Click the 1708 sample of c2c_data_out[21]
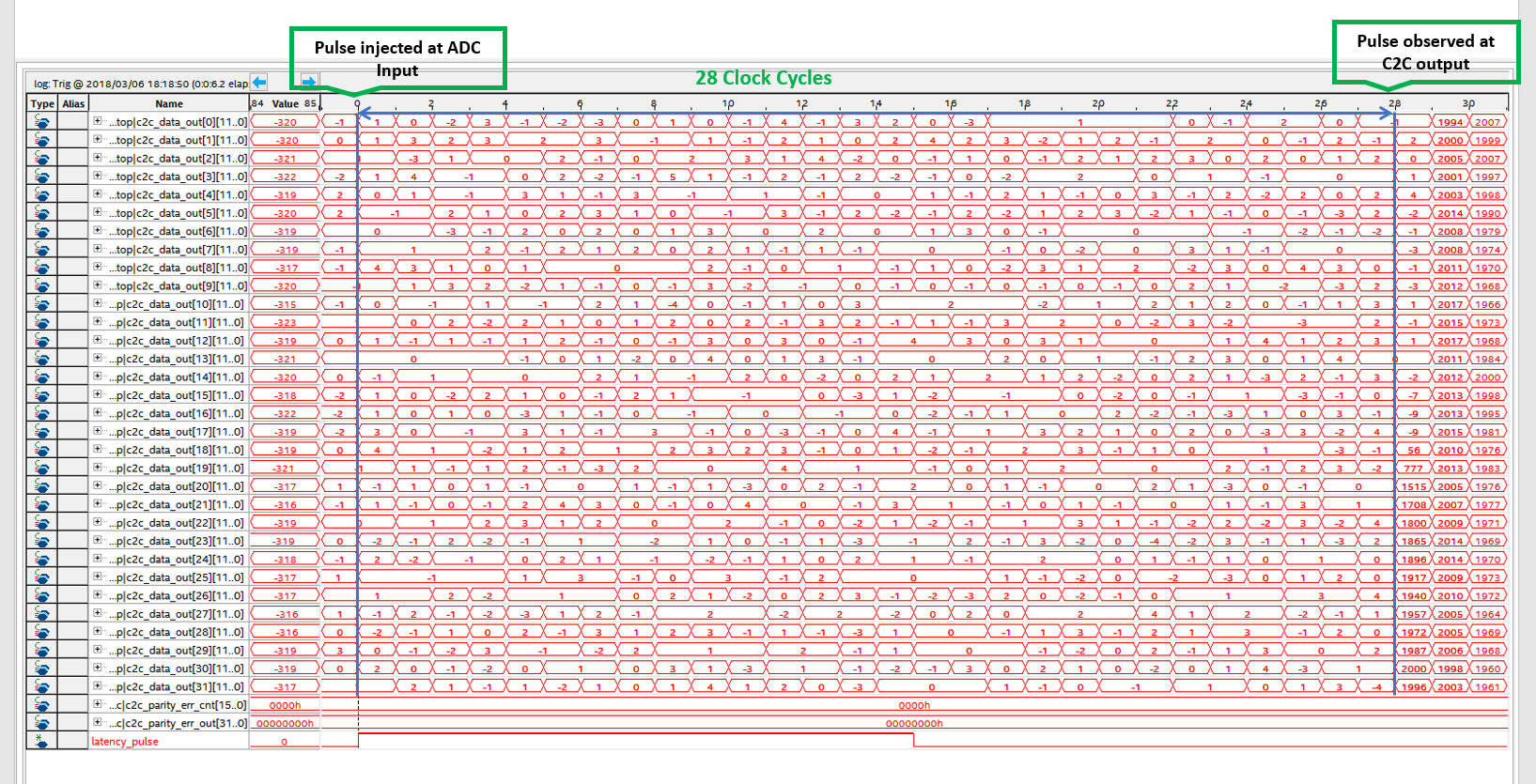The image size is (1536, 784). click(x=1414, y=504)
